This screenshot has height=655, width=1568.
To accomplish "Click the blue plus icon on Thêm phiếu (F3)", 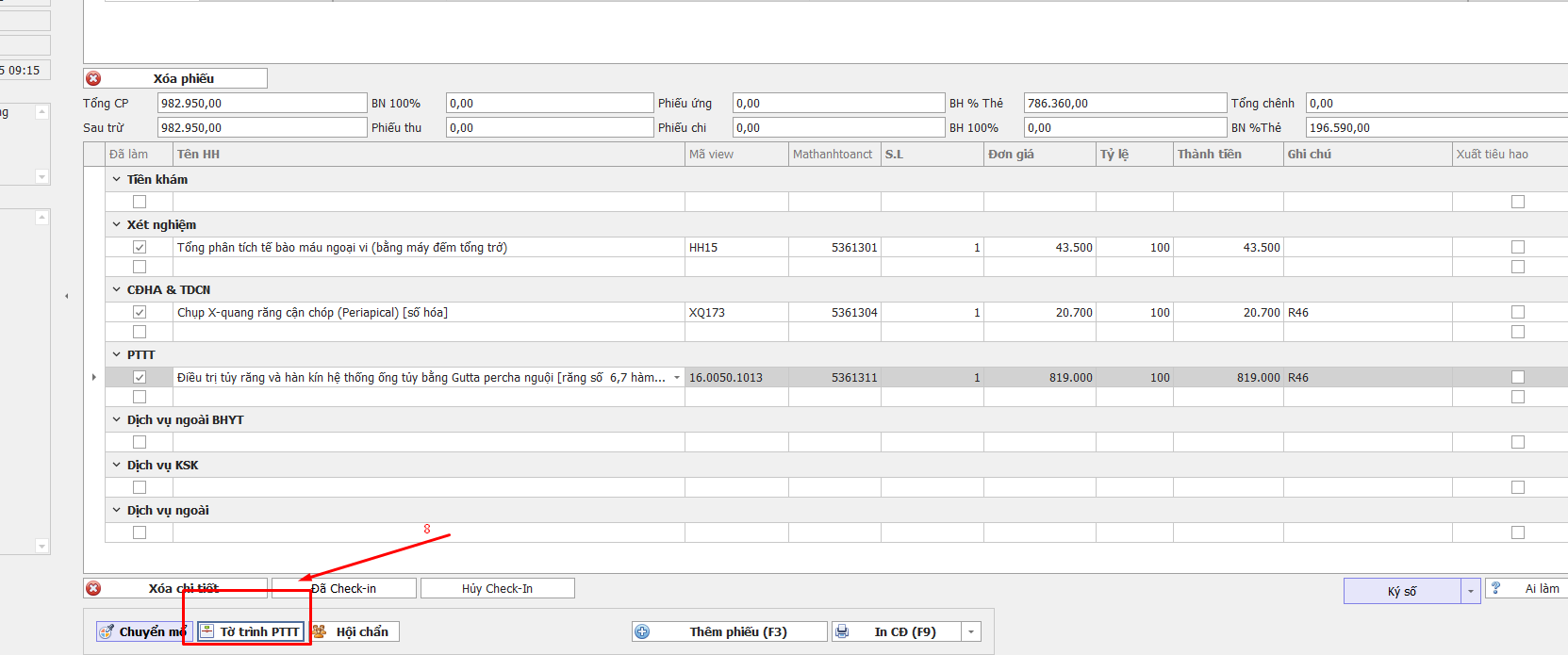I will point(642,631).
